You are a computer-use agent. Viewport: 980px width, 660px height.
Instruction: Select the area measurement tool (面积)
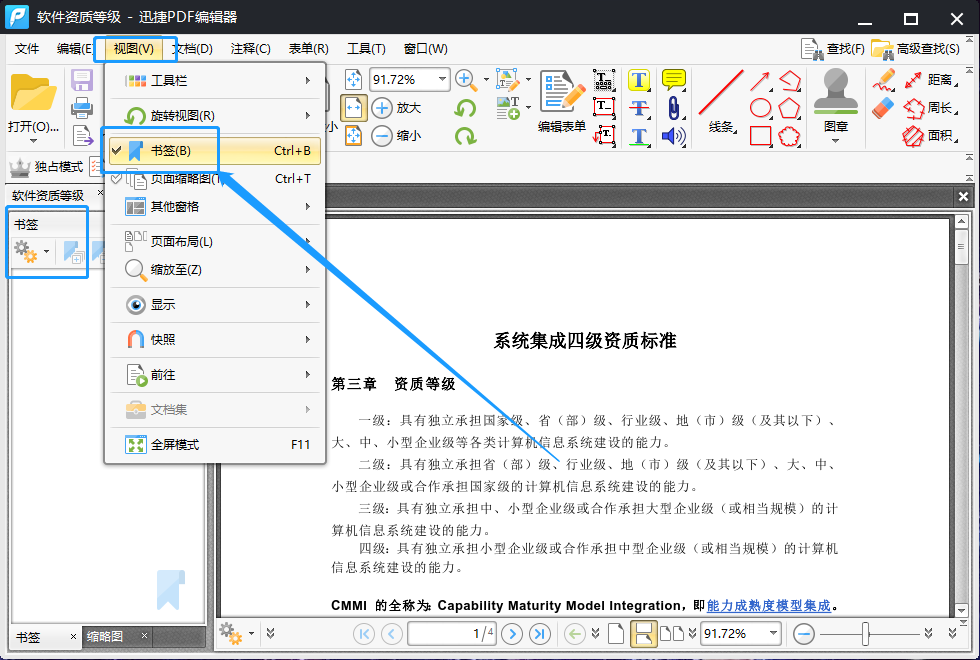click(940, 136)
